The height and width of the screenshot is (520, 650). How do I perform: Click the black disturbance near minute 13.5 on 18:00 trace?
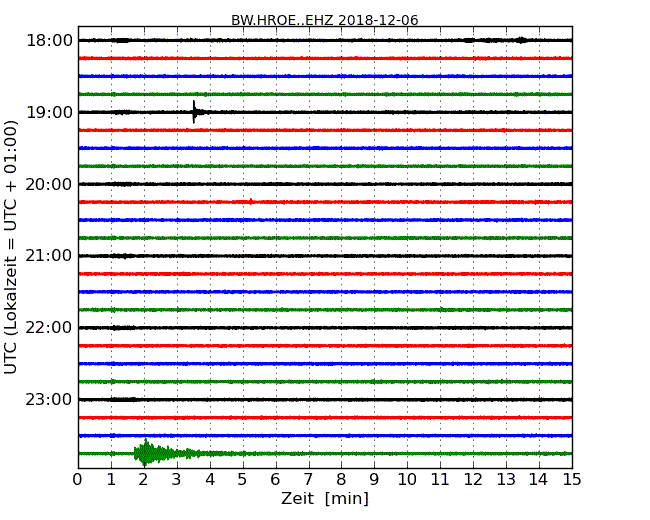coord(521,40)
